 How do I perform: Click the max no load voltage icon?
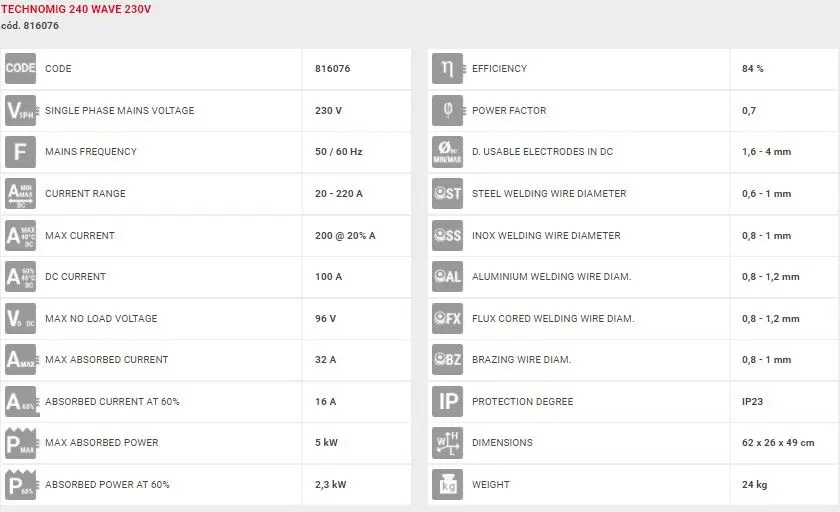[20, 319]
